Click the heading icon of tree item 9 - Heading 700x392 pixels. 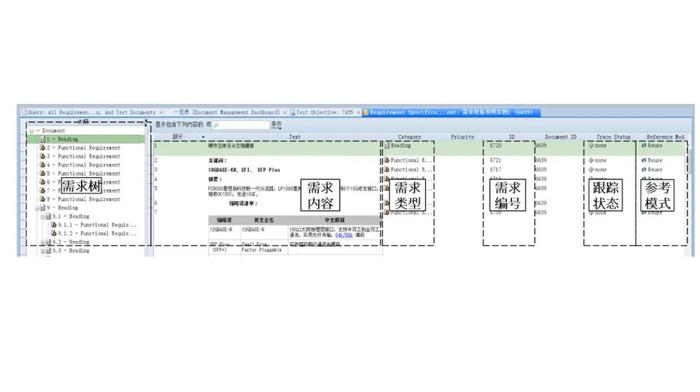43,208
